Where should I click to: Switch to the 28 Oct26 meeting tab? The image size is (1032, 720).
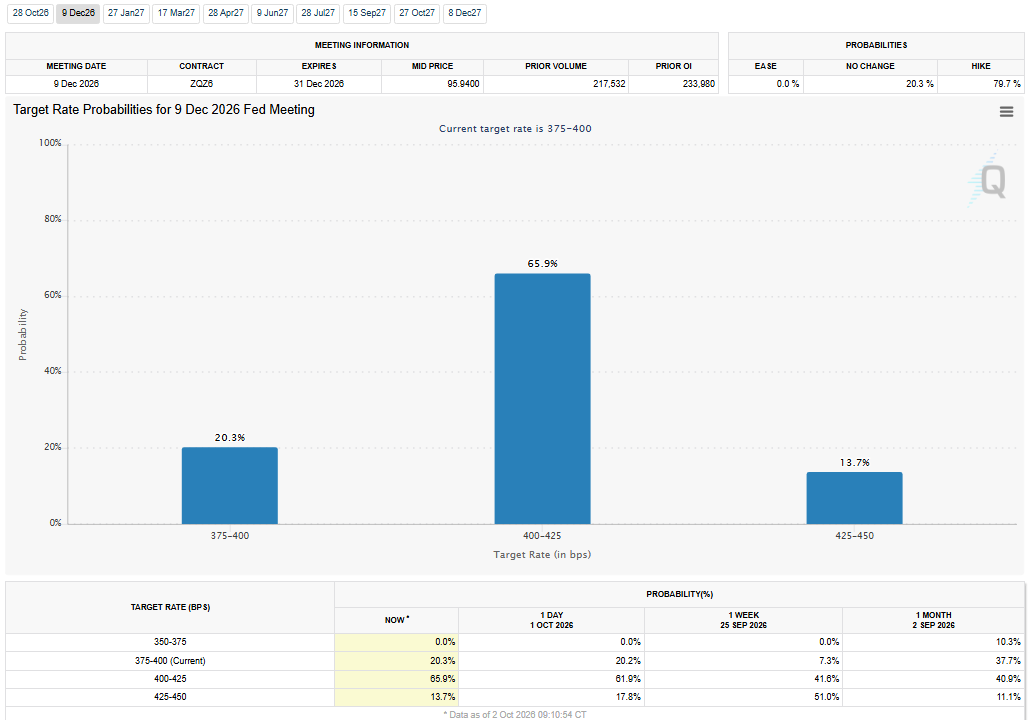pos(30,13)
